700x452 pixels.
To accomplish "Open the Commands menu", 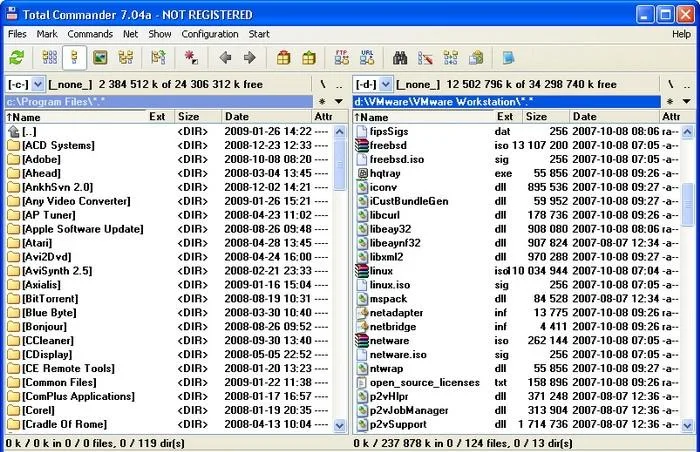I will [x=90, y=34].
